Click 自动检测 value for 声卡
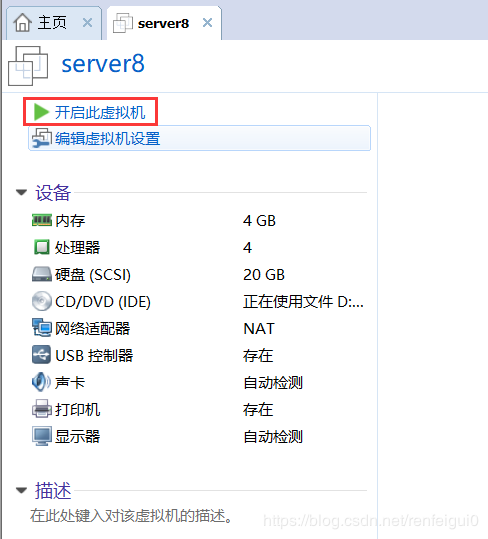This screenshot has width=488, height=539. coord(273,382)
